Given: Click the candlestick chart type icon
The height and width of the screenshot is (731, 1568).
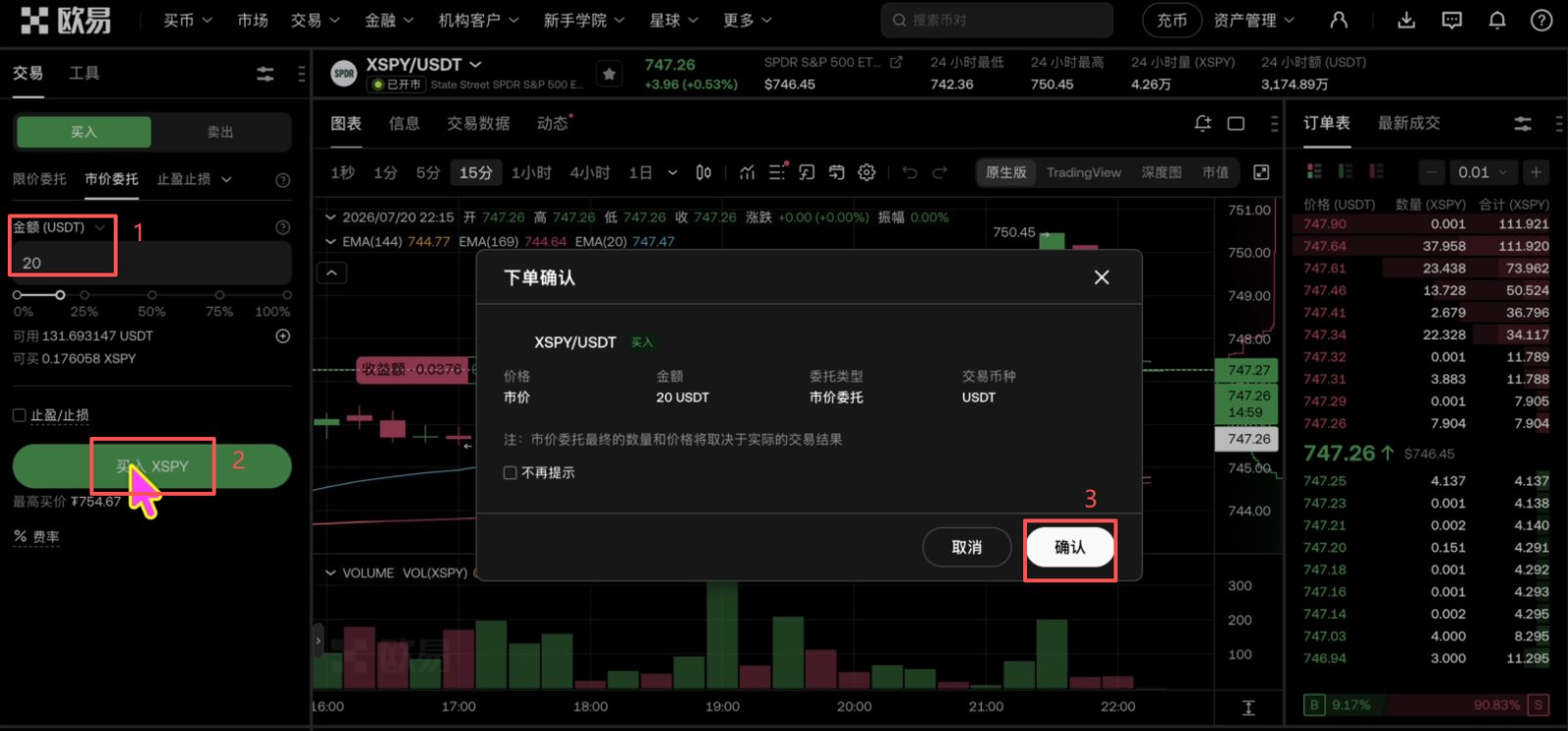Looking at the screenshot, I should 704,172.
